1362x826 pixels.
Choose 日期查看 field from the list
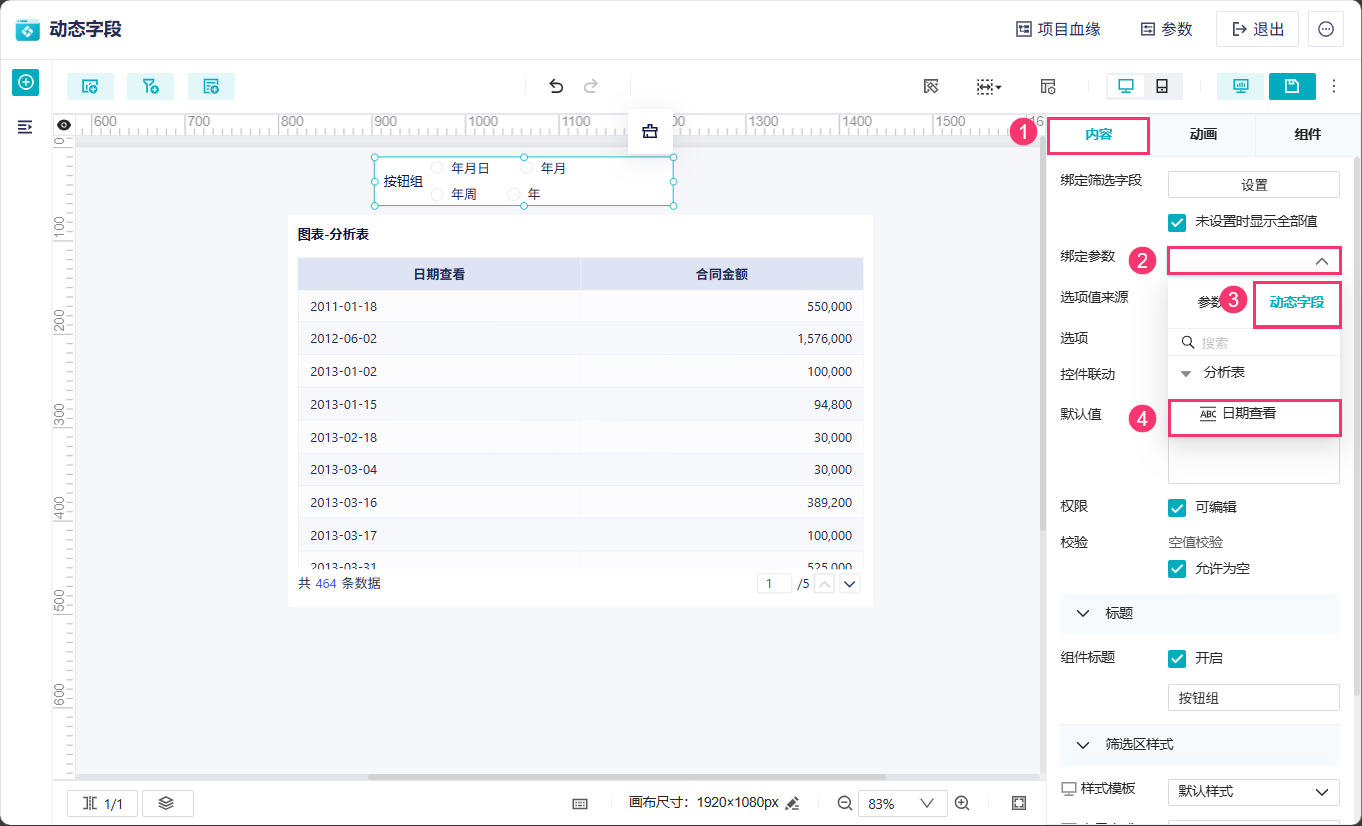coord(1254,414)
